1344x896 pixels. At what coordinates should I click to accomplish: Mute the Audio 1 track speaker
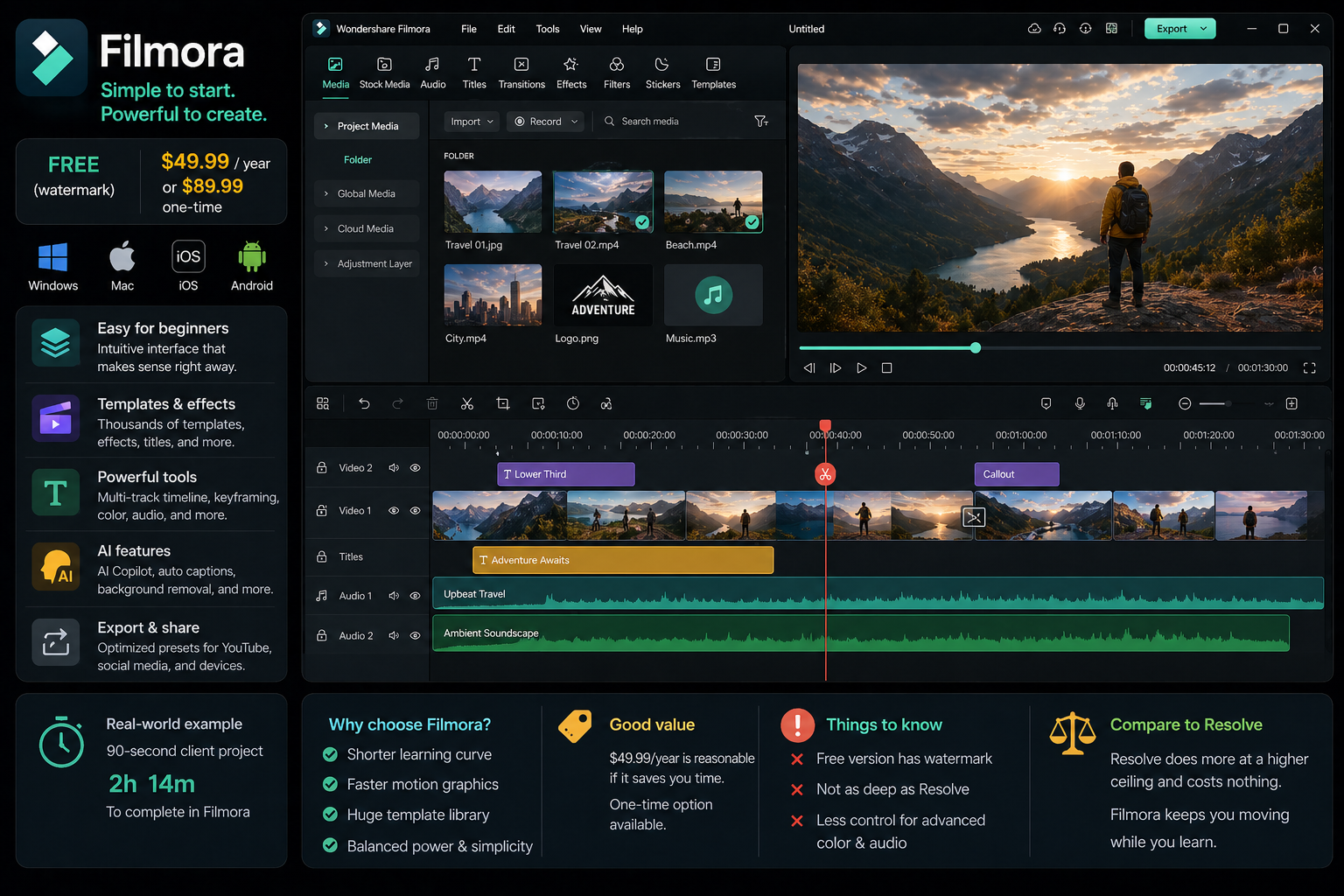pos(394,596)
